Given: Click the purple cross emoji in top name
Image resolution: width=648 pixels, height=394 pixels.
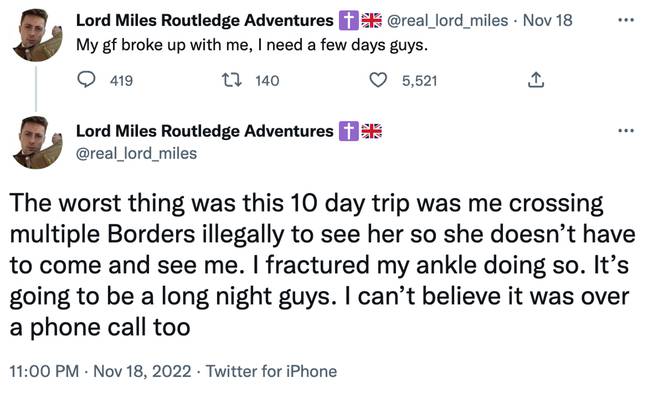Looking at the screenshot, I should (x=349, y=20).
